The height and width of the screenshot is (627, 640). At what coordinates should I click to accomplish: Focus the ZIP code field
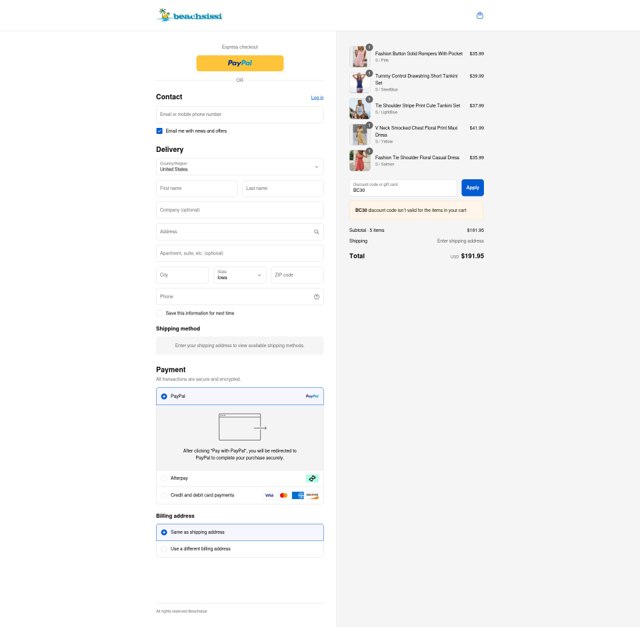tap(297, 275)
